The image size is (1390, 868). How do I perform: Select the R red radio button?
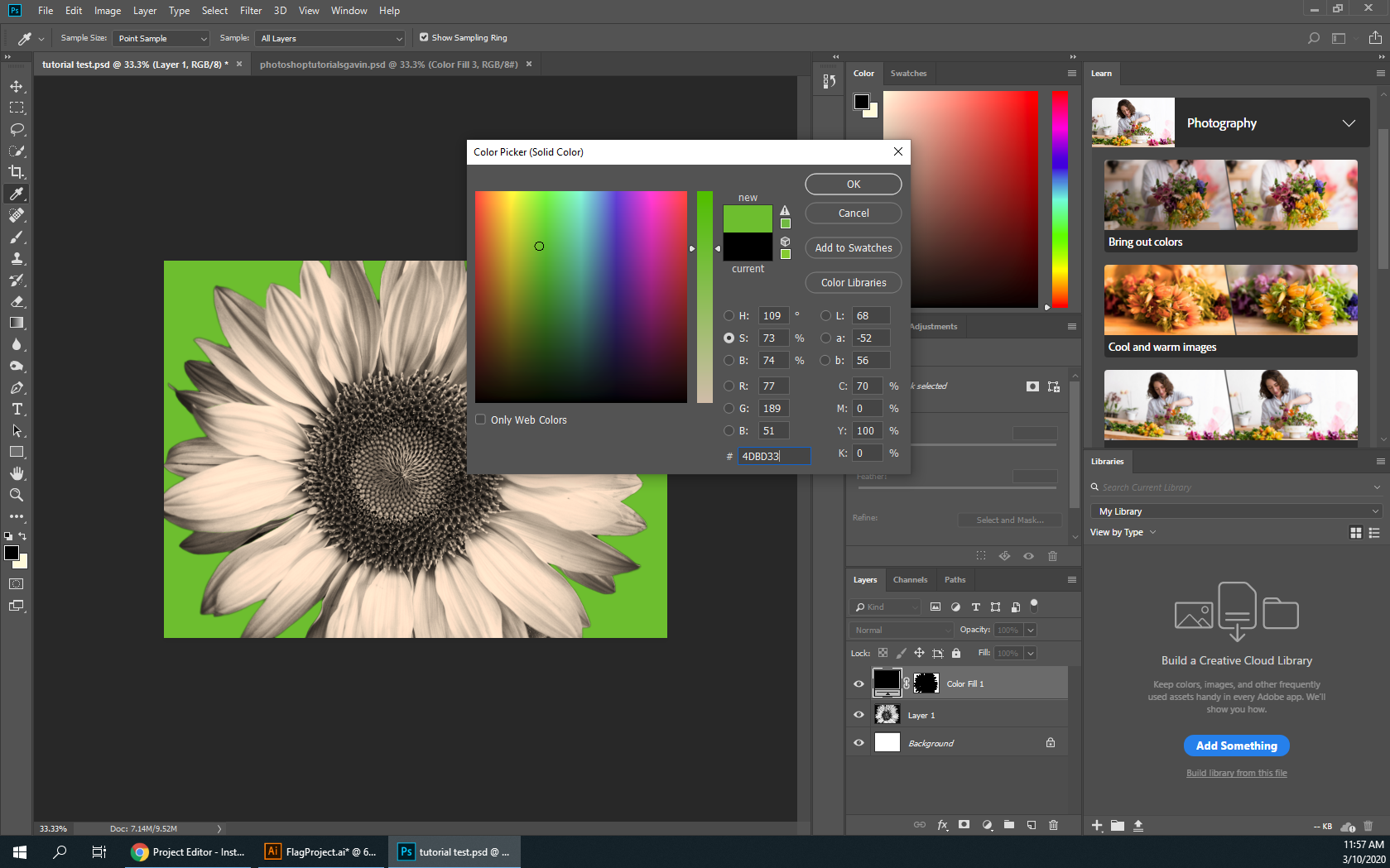pyautogui.click(x=729, y=386)
